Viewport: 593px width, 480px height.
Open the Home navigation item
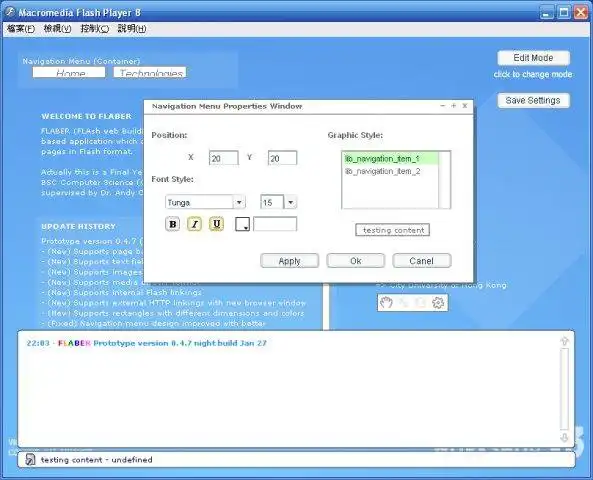point(69,72)
